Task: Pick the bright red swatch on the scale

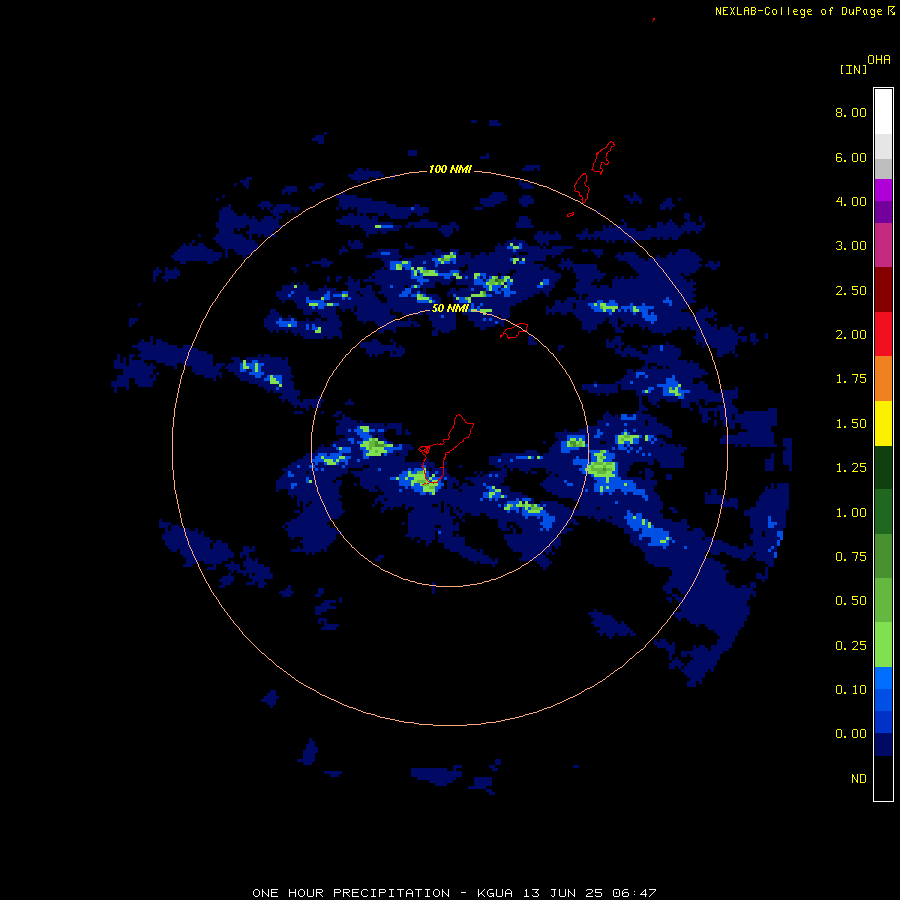Action: (883, 335)
